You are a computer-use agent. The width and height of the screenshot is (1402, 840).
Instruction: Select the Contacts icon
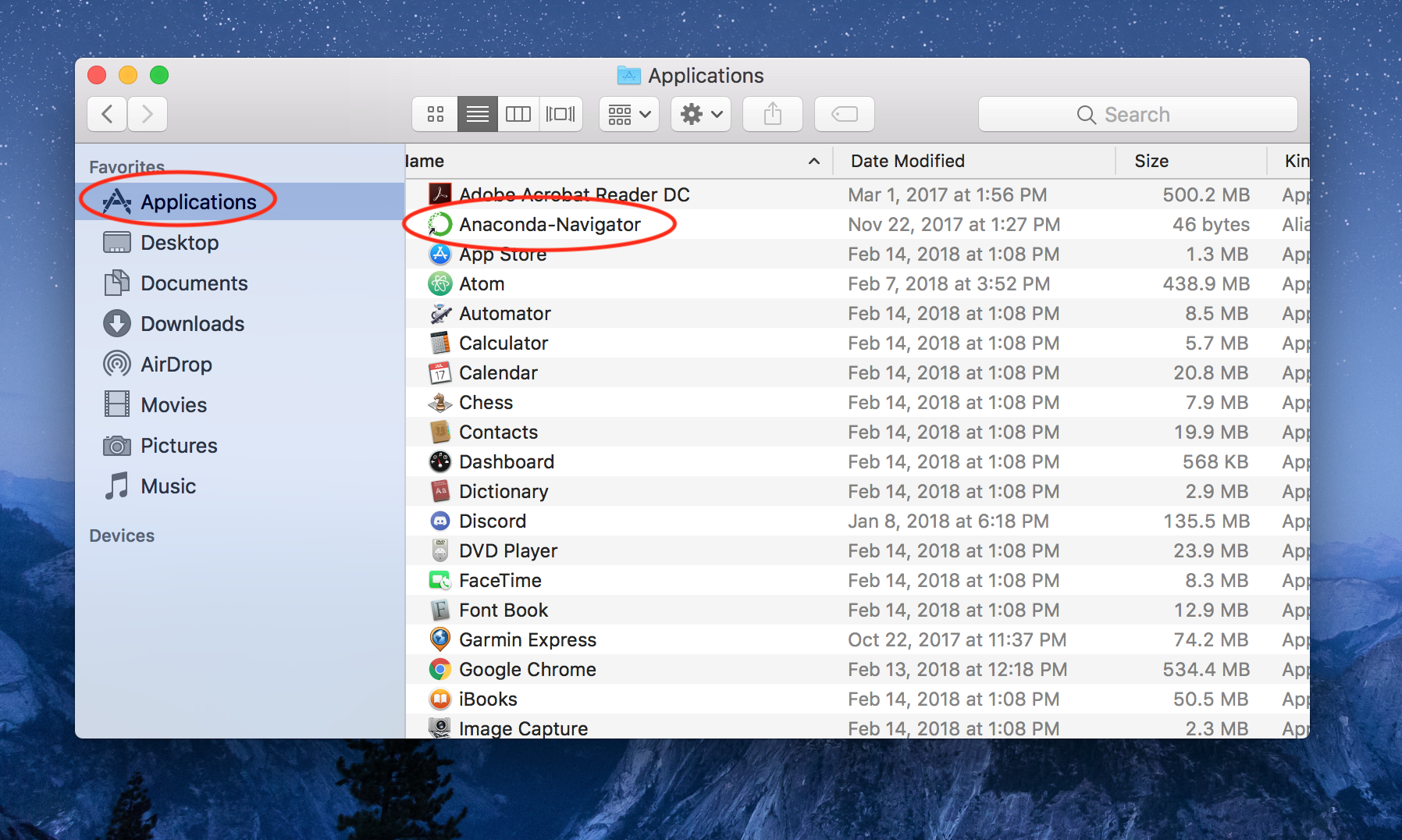pos(440,432)
